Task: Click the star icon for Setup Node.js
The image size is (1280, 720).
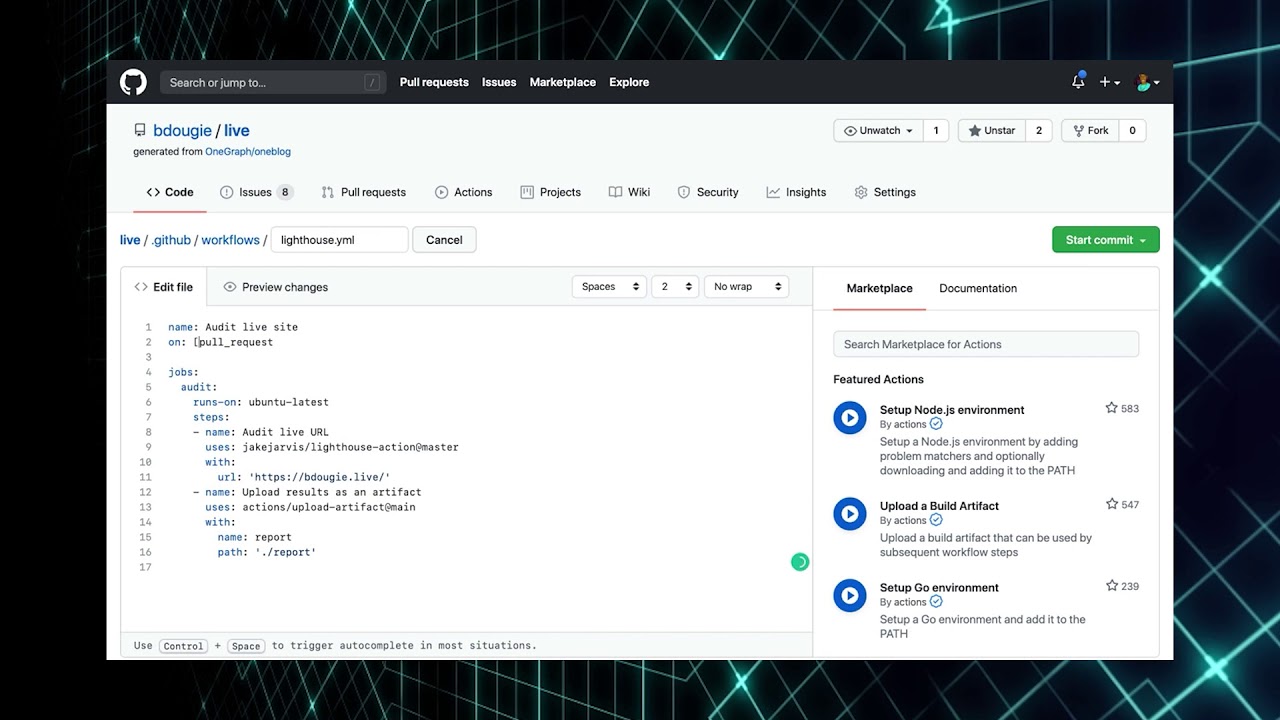Action: pyautogui.click(x=1111, y=408)
